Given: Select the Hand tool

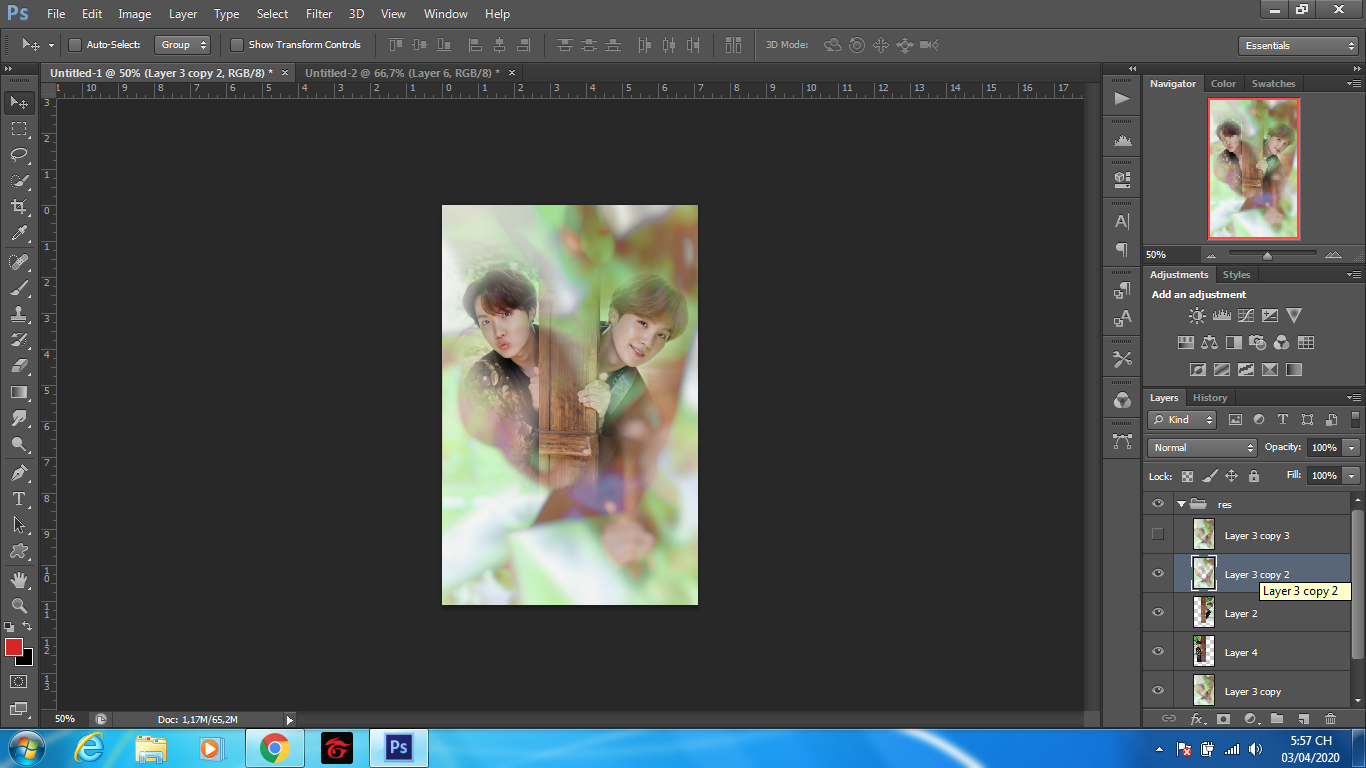Looking at the screenshot, I should [19, 579].
